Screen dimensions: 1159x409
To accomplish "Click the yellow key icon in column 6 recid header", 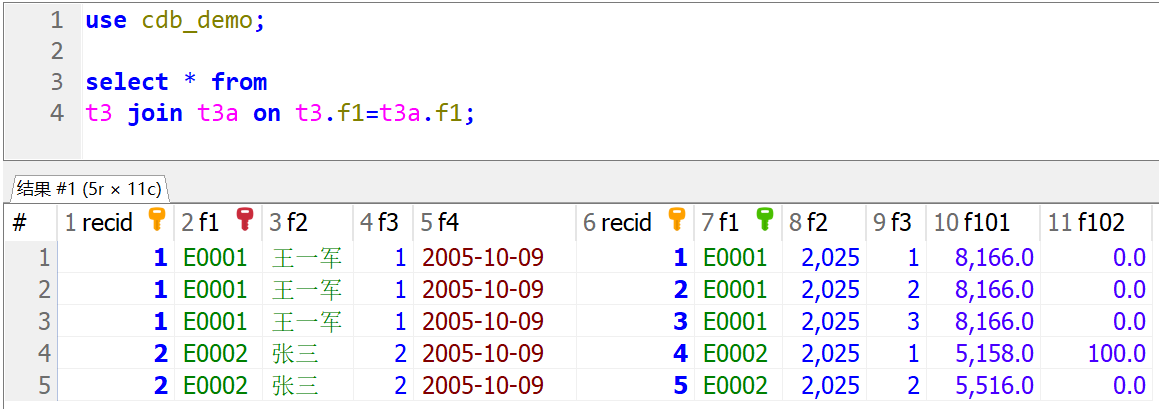I will point(677,221).
